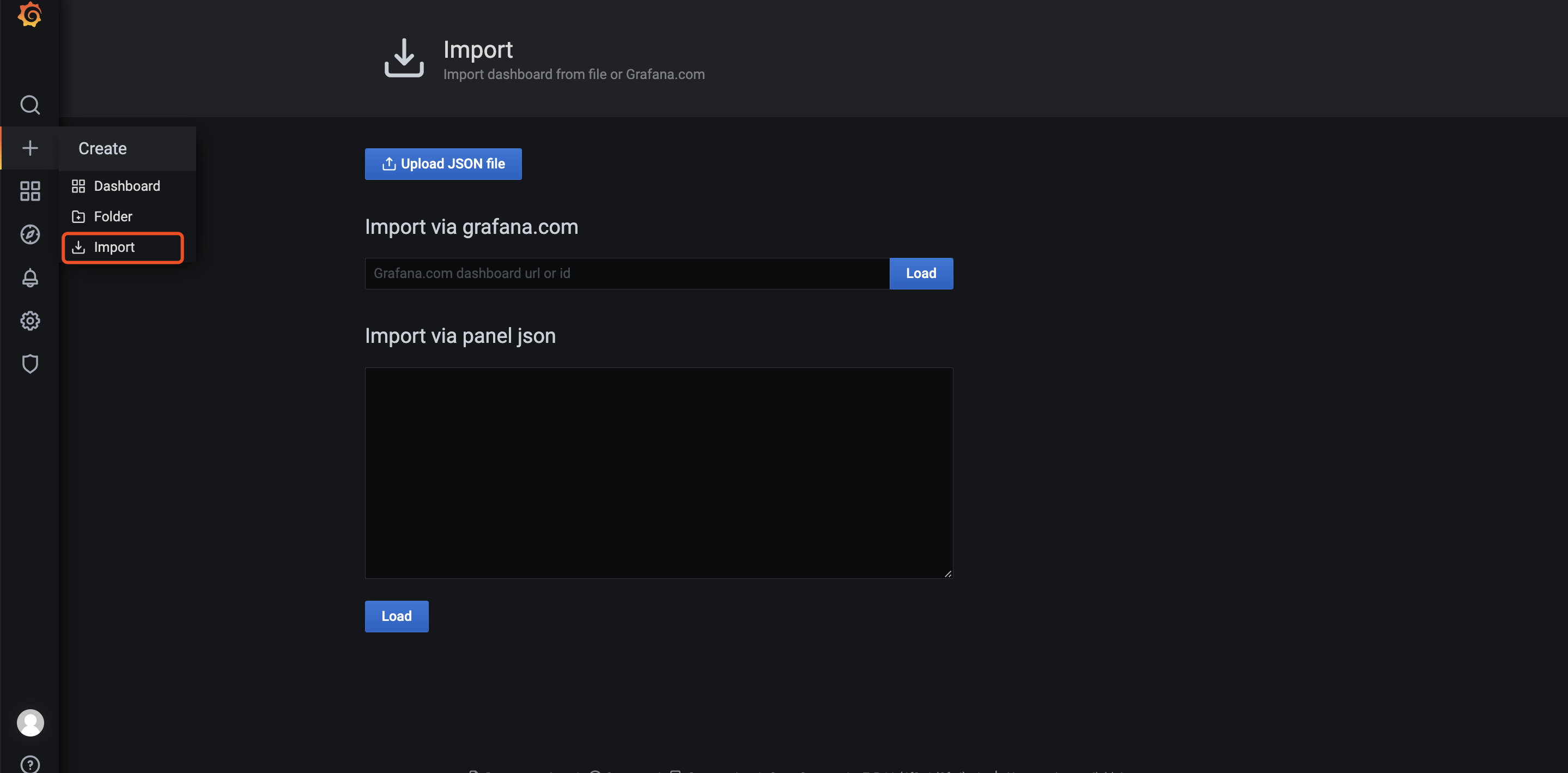1568x773 pixels.
Task: Open the Configuration gear icon
Action: pos(30,321)
